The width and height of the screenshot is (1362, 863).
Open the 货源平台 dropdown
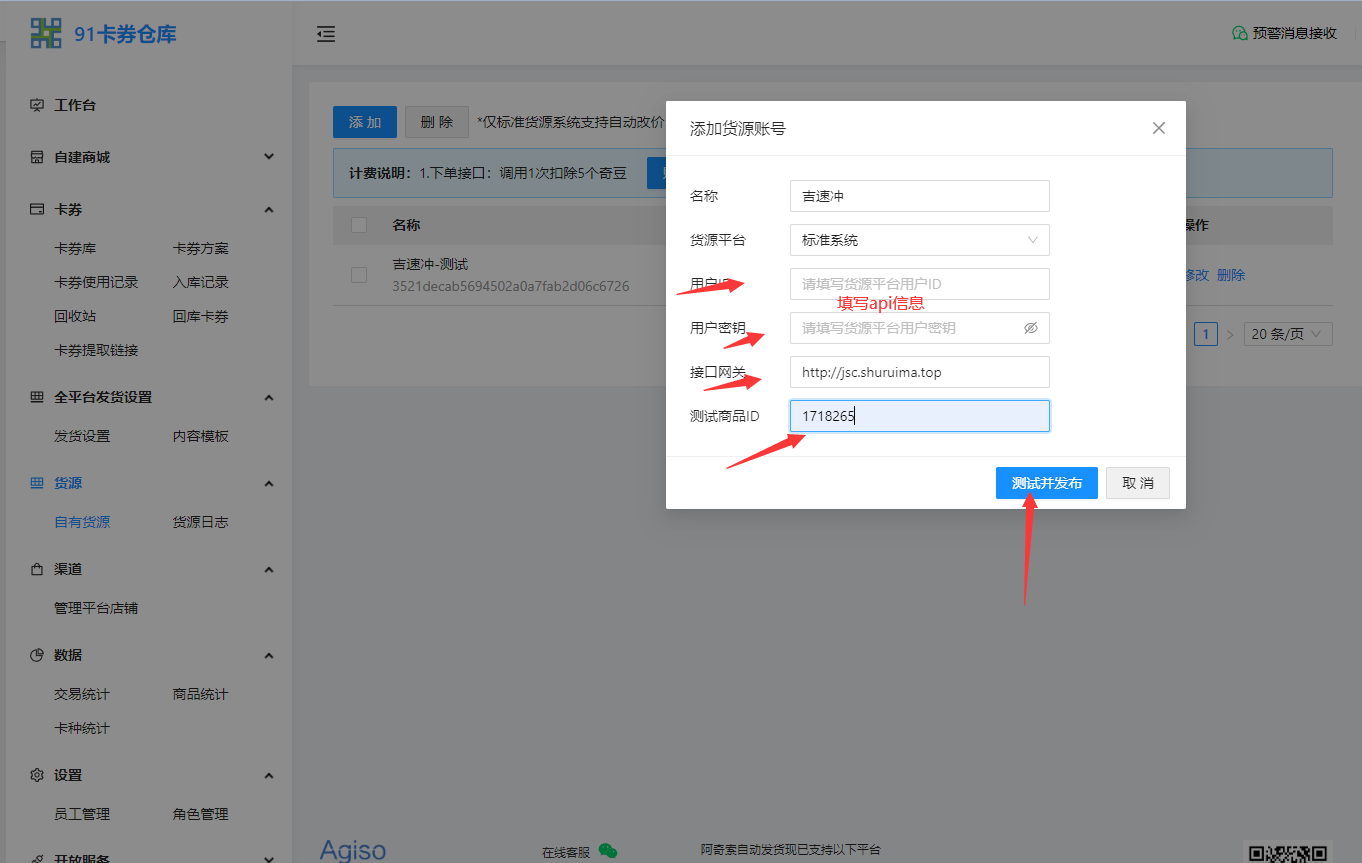(919, 240)
